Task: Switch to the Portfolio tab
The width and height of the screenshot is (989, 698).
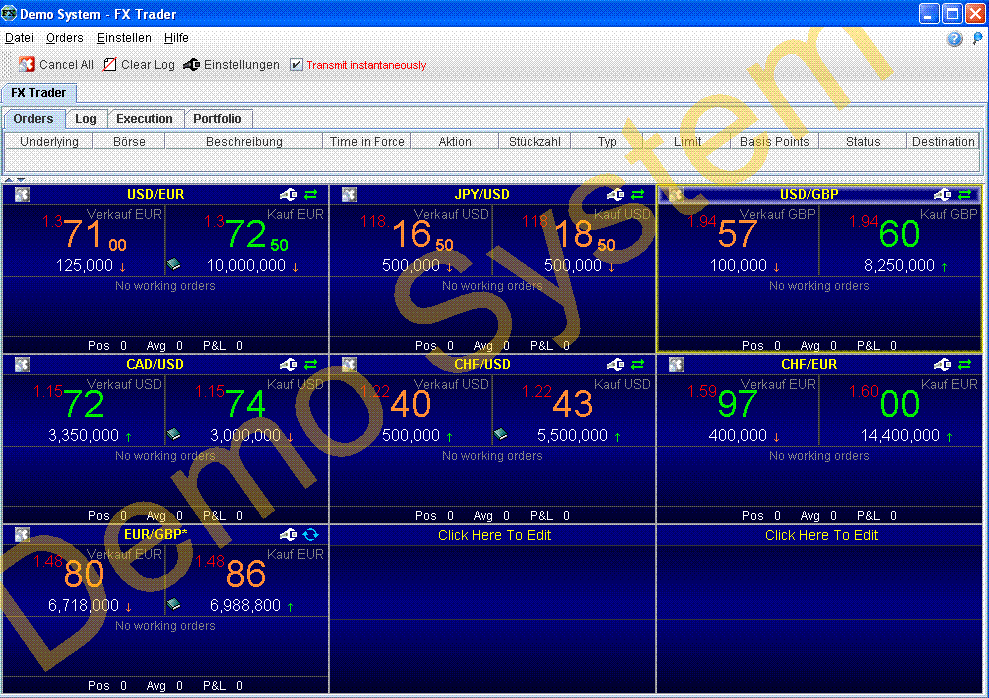Action: [217, 119]
